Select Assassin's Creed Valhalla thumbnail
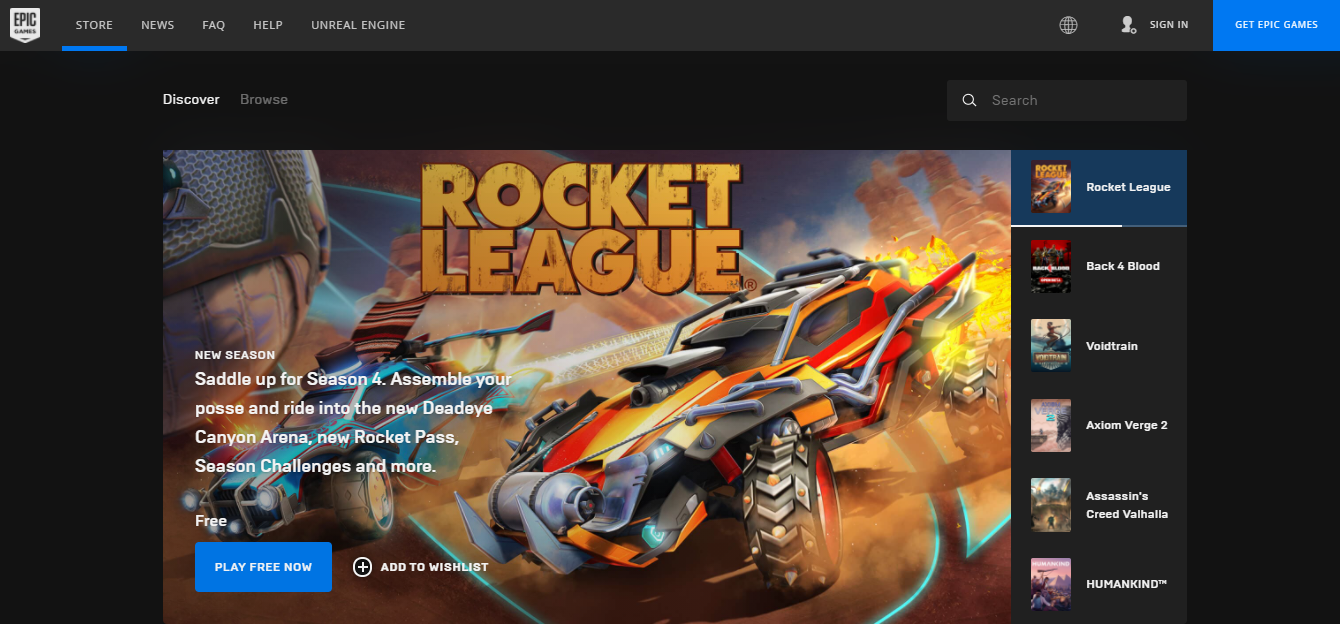This screenshot has width=1340, height=624. click(1051, 505)
